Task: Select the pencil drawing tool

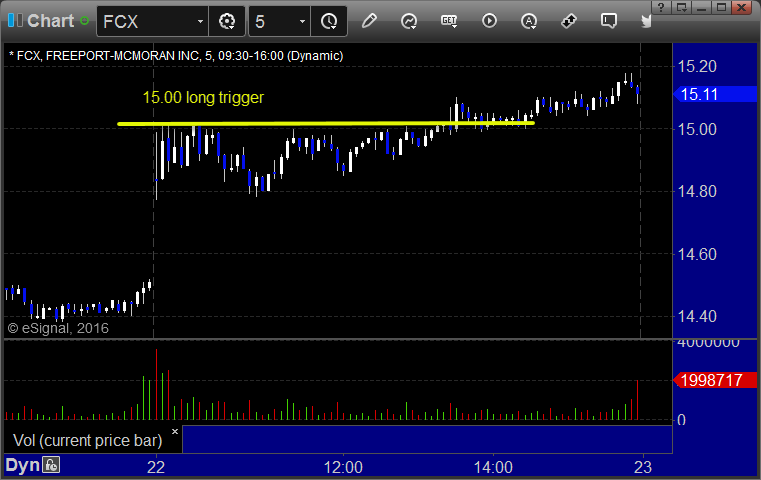Action: point(369,21)
